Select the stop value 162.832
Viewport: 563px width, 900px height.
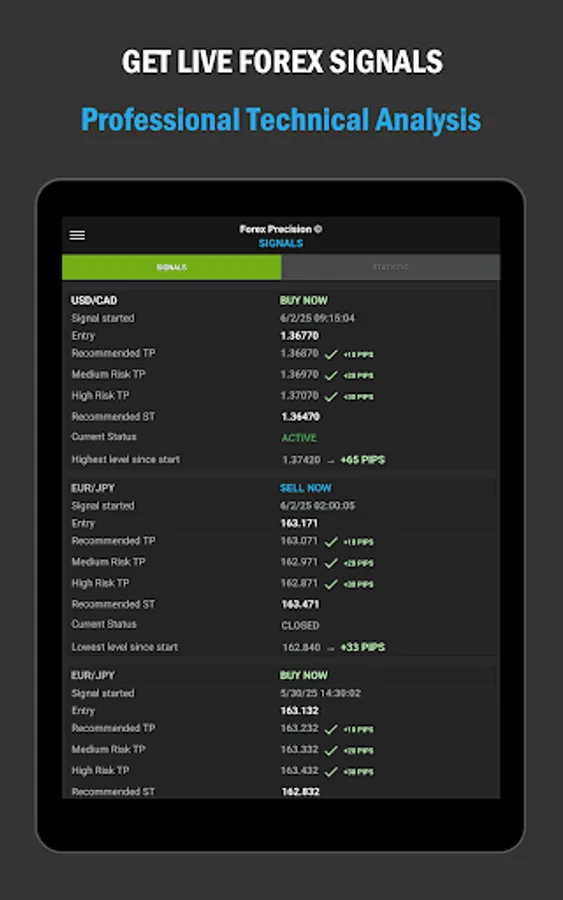pyautogui.click(x=301, y=792)
